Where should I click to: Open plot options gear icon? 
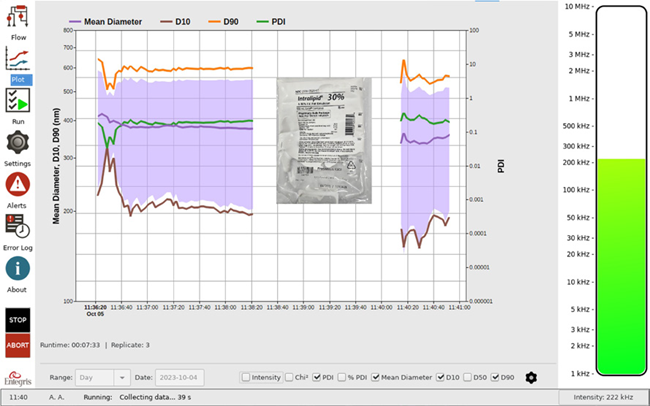[x=531, y=377]
